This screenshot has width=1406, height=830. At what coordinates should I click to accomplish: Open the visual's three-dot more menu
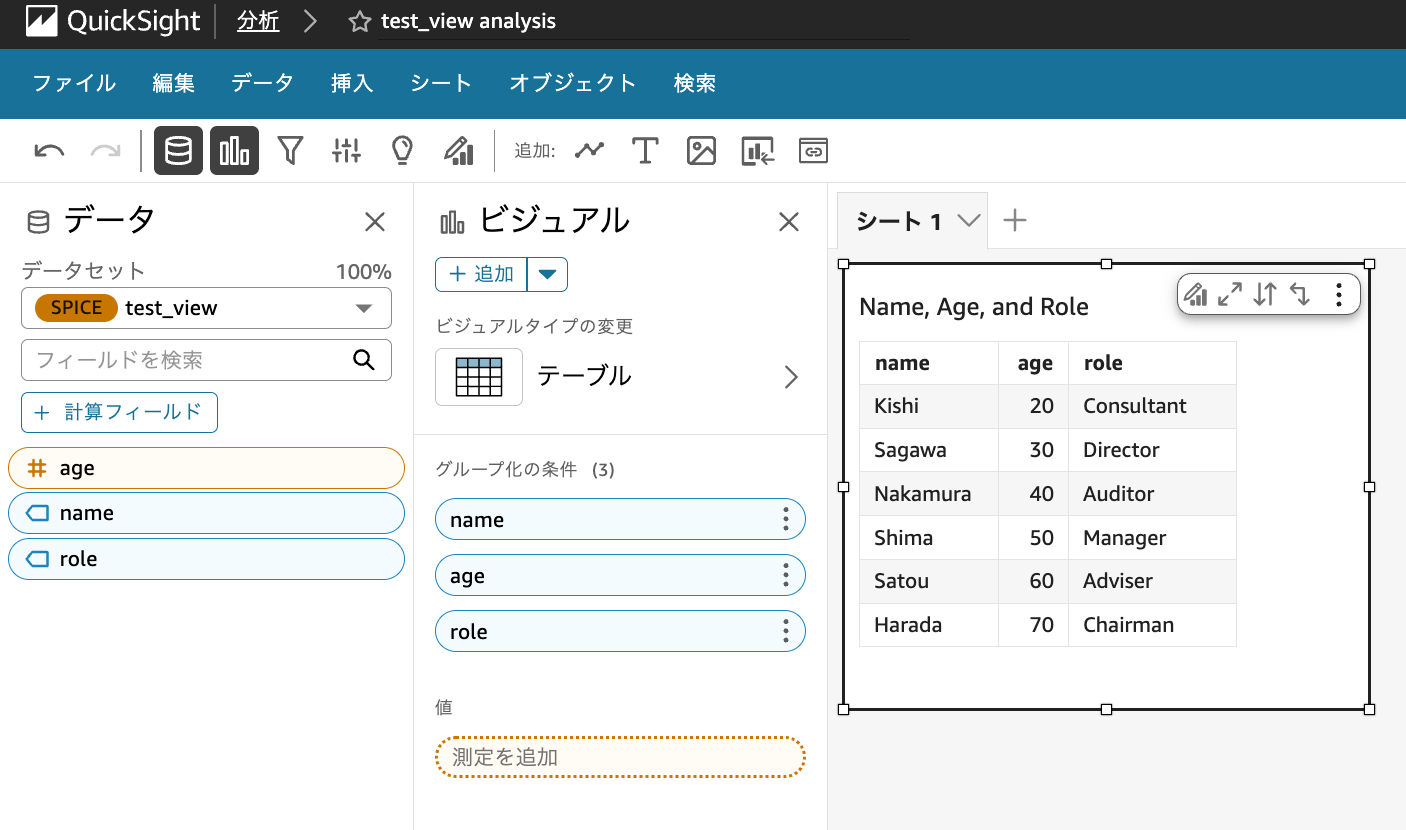tap(1339, 294)
